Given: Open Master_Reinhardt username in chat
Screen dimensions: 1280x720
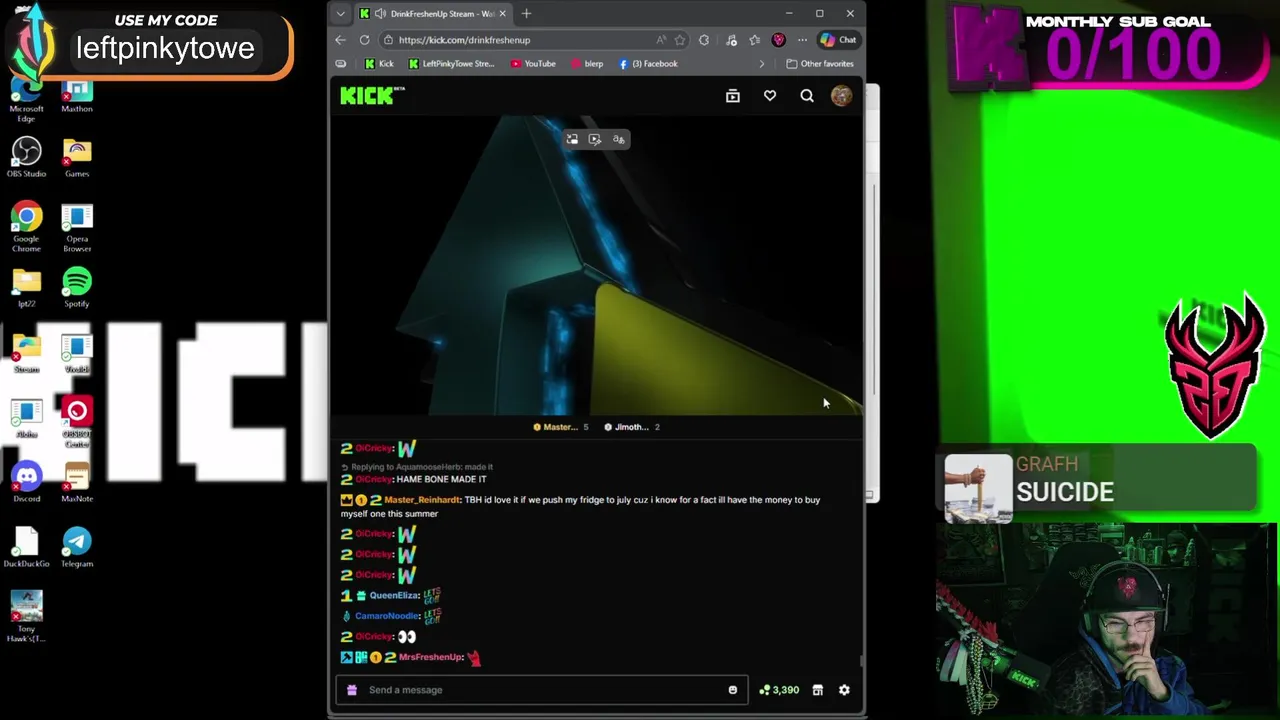Looking at the screenshot, I should pyautogui.click(x=422, y=500).
